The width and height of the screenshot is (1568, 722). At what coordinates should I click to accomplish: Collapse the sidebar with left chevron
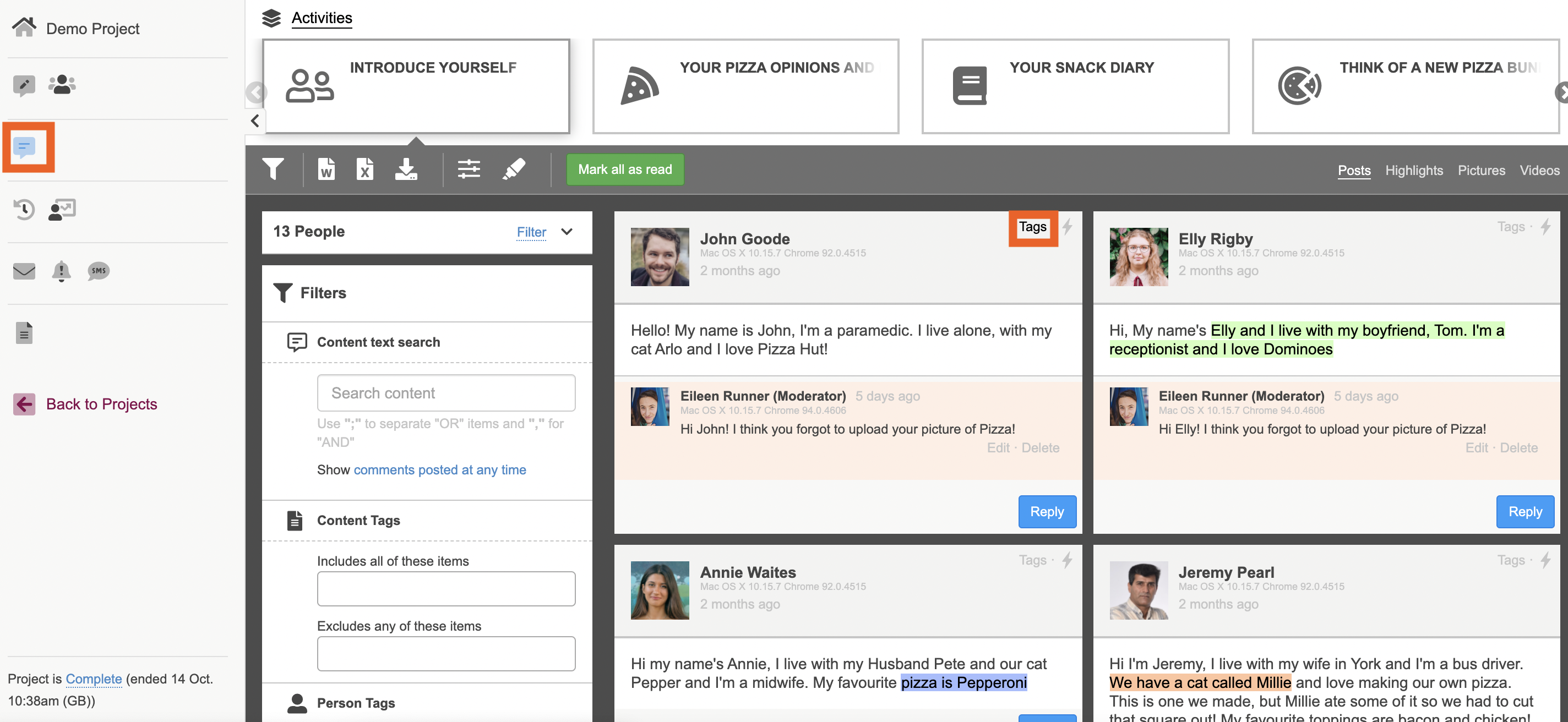click(255, 121)
